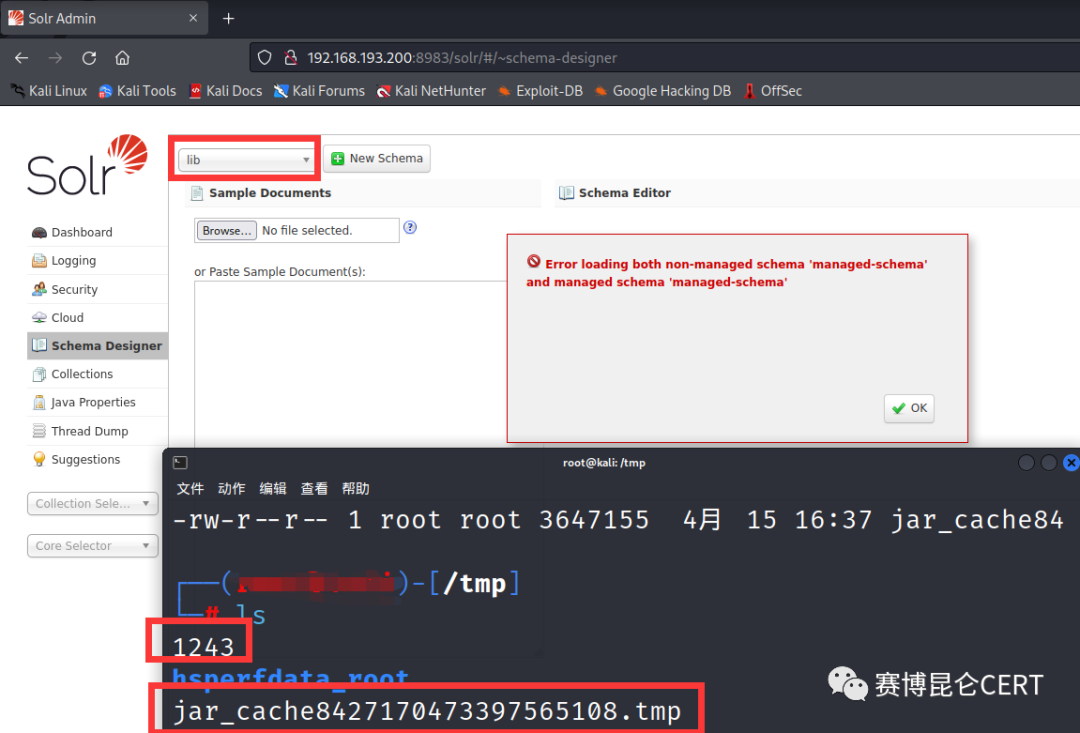The height and width of the screenshot is (733, 1080).
Task: Open the 帮助 menu in the terminal
Action: click(355, 488)
